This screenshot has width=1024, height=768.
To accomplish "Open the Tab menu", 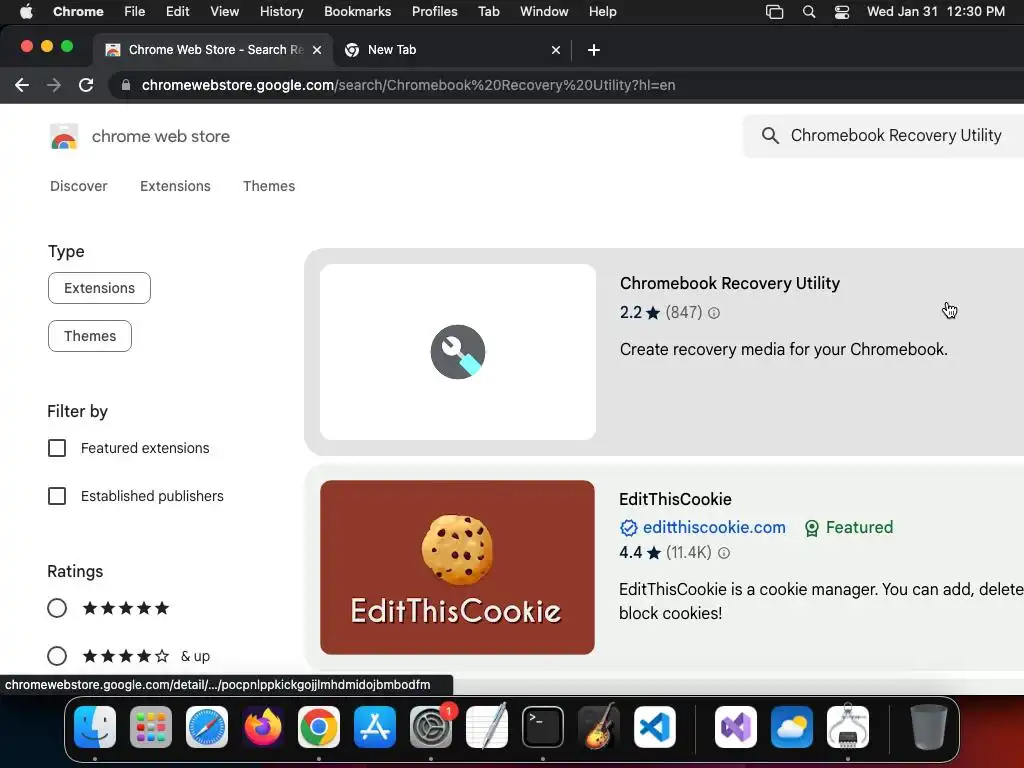I will 488,11.
